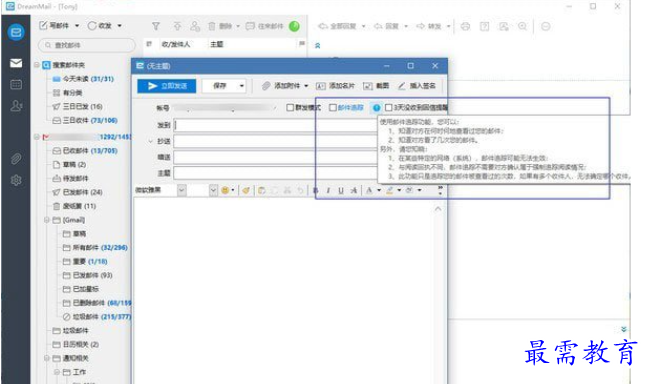This screenshot has width=646, height=384.
Task: Click the 查找邮件 search box
Action: tap(87, 45)
